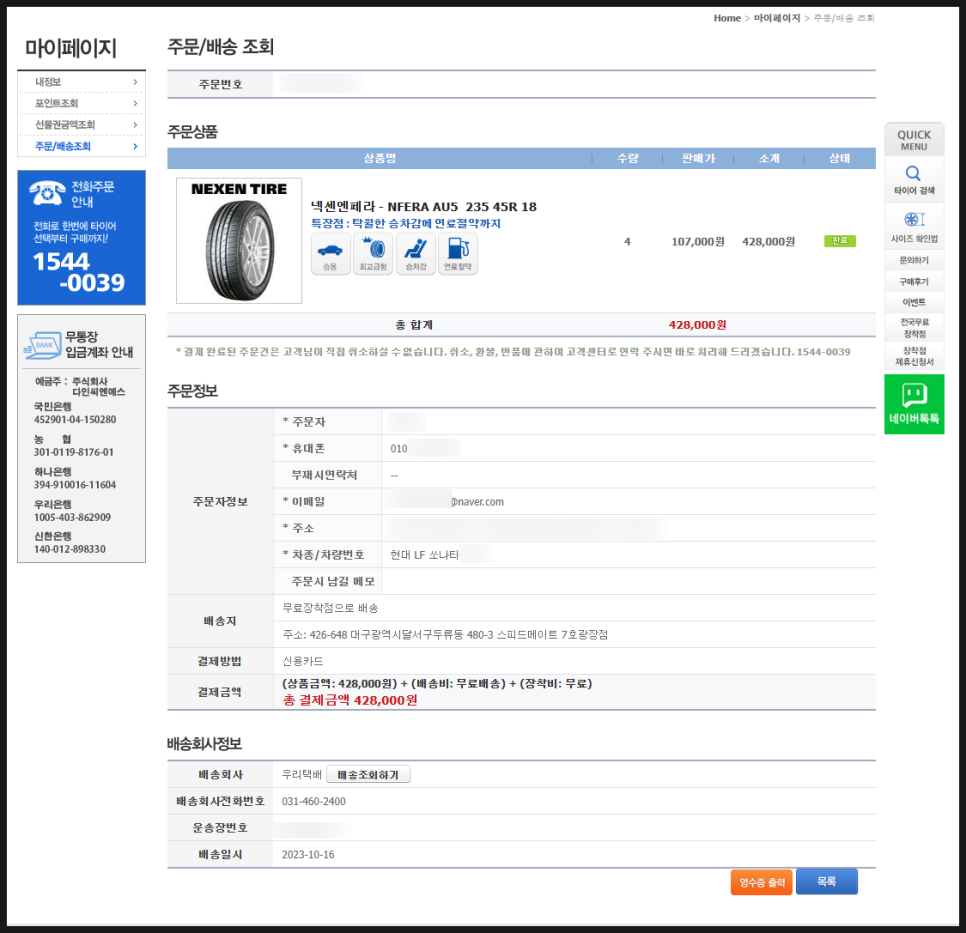The image size is (966, 933).
Task: Click the fuel saving (연료절약) feature icon
Action: [458, 253]
